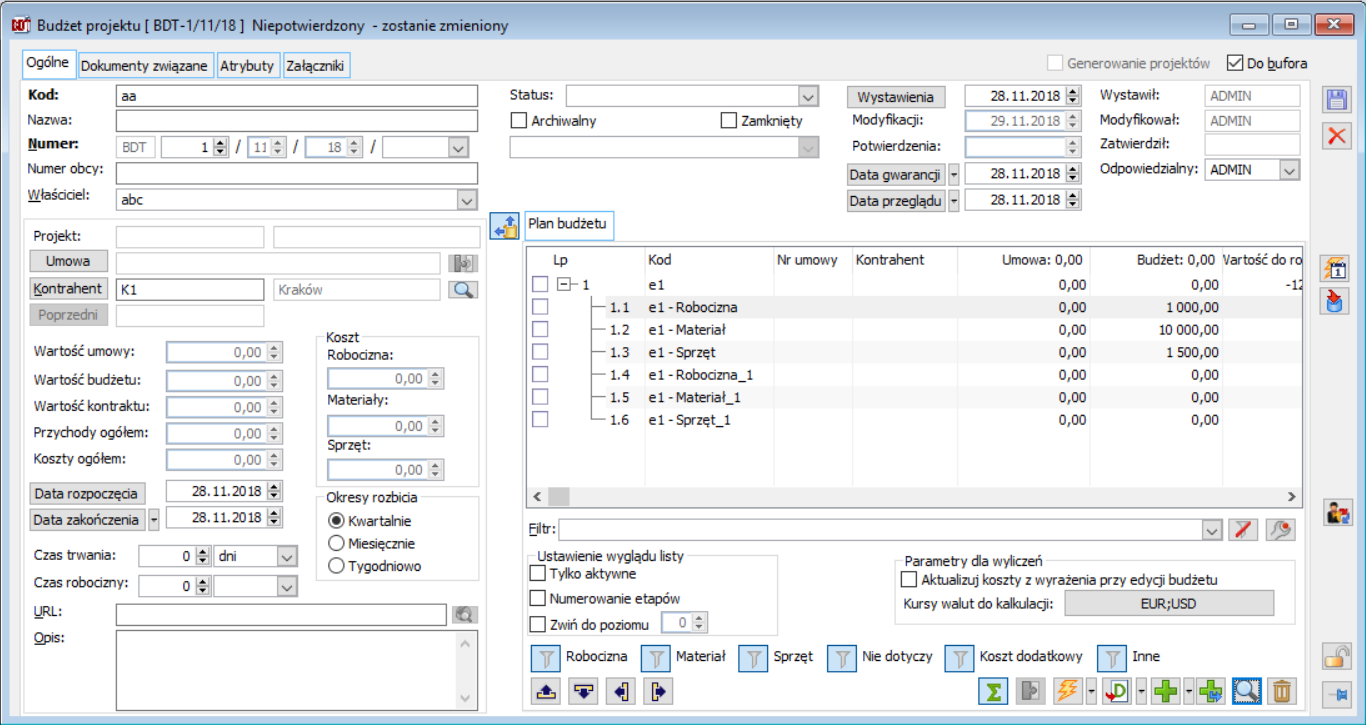
Task: Save the budget with the floppy disk icon
Action: (x=1337, y=100)
